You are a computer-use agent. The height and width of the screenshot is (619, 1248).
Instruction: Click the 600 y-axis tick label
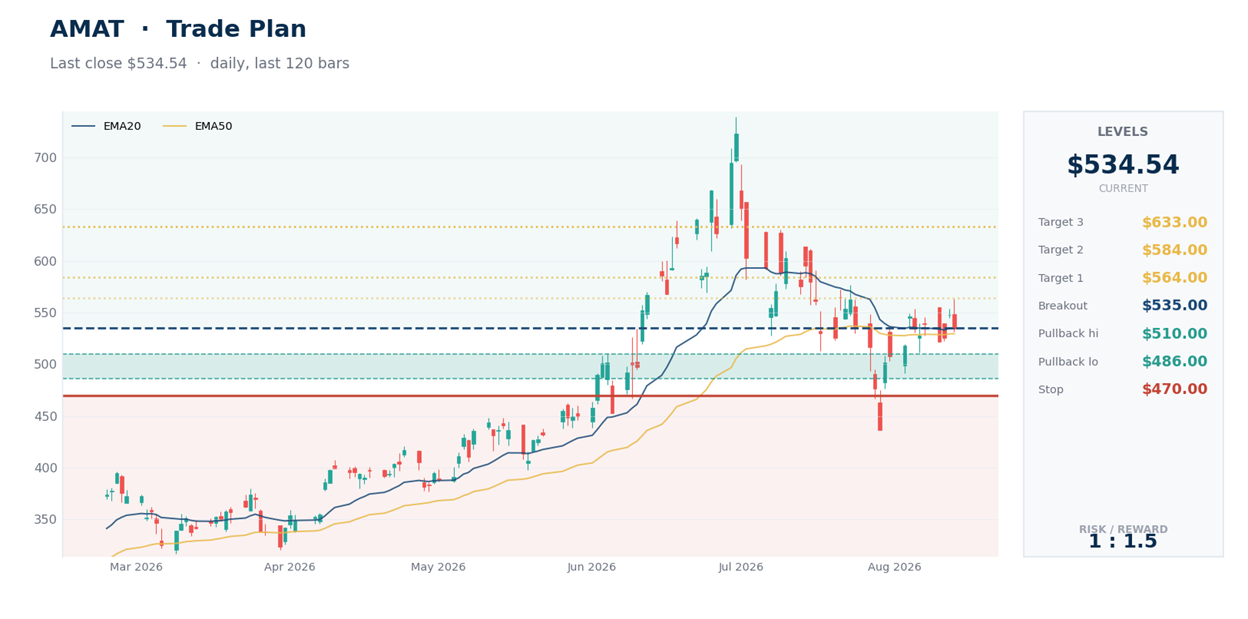46,261
